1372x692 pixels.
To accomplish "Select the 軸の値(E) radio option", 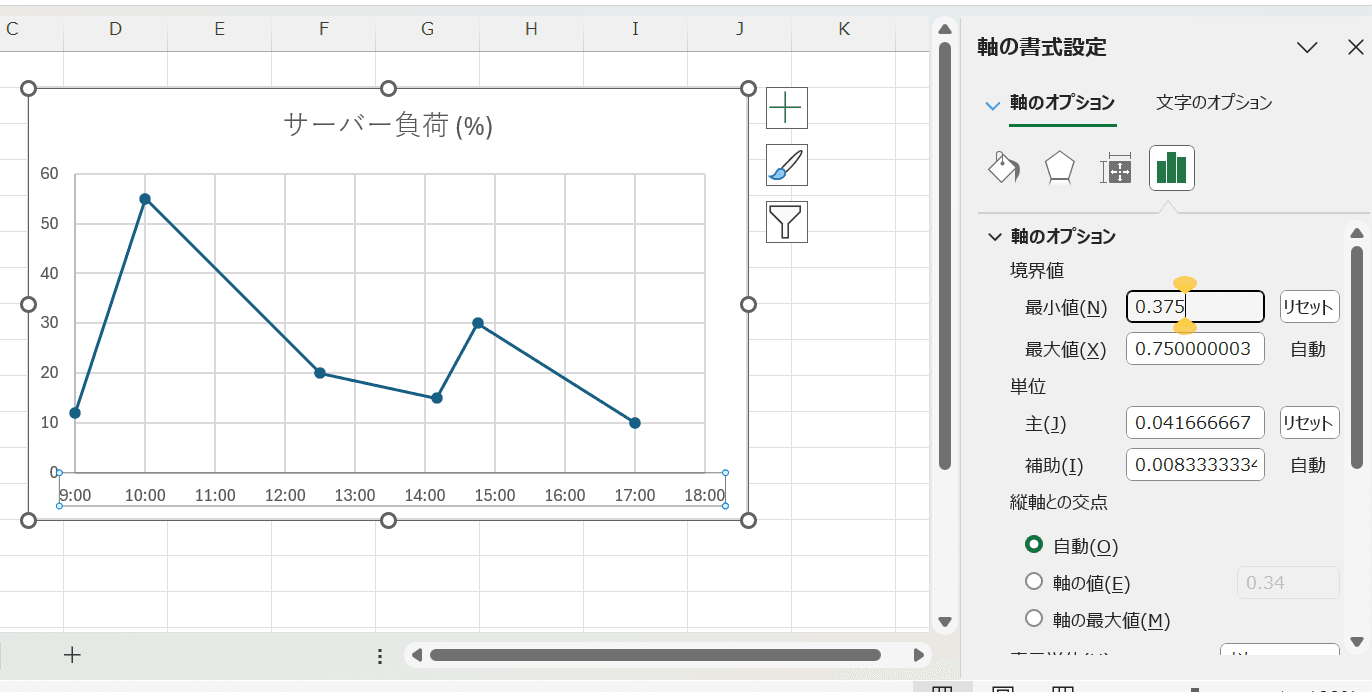I will pyautogui.click(x=1034, y=582).
